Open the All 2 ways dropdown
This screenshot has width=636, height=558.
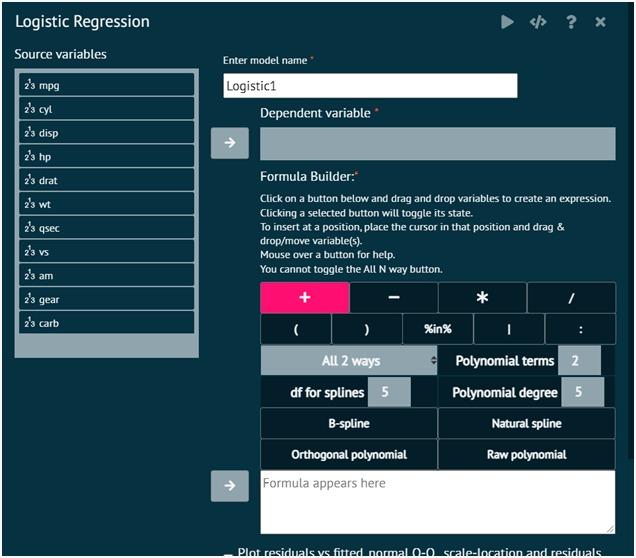(349, 361)
